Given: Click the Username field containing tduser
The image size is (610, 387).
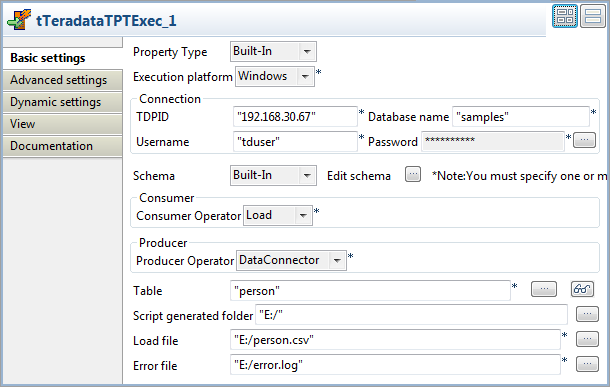Looking at the screenshot, I should click(x=295, y=142).
